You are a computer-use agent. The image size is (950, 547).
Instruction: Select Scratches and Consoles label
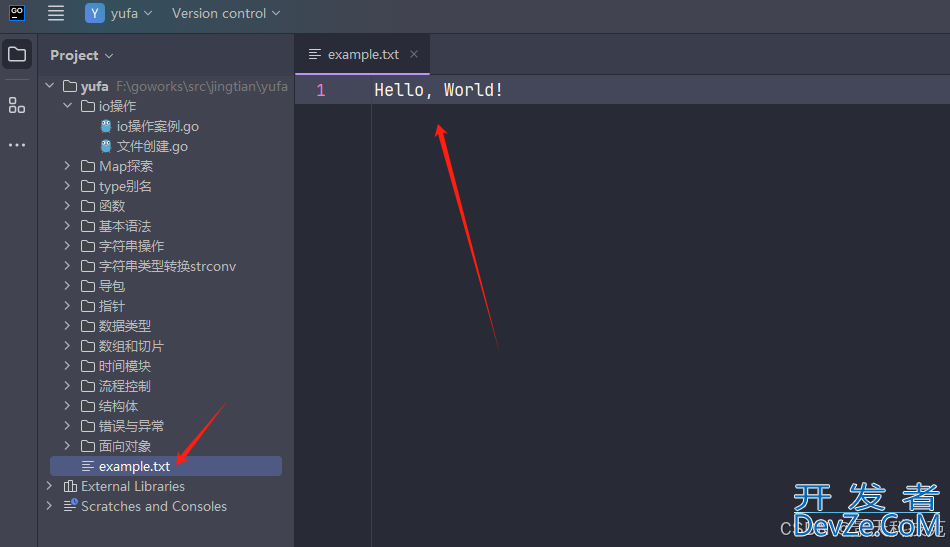(x=154, y=506)
